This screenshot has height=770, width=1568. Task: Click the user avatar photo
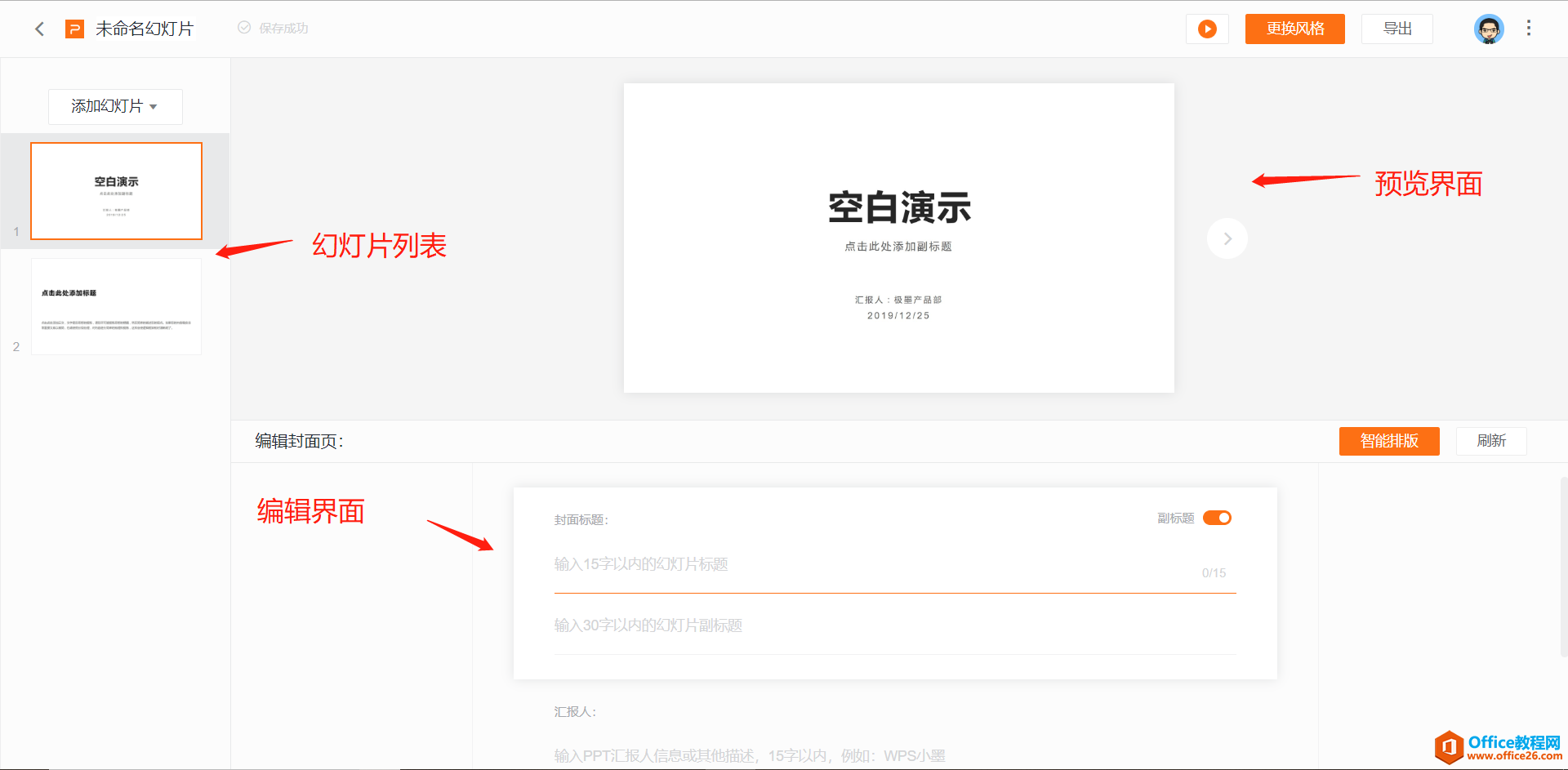1488,29
